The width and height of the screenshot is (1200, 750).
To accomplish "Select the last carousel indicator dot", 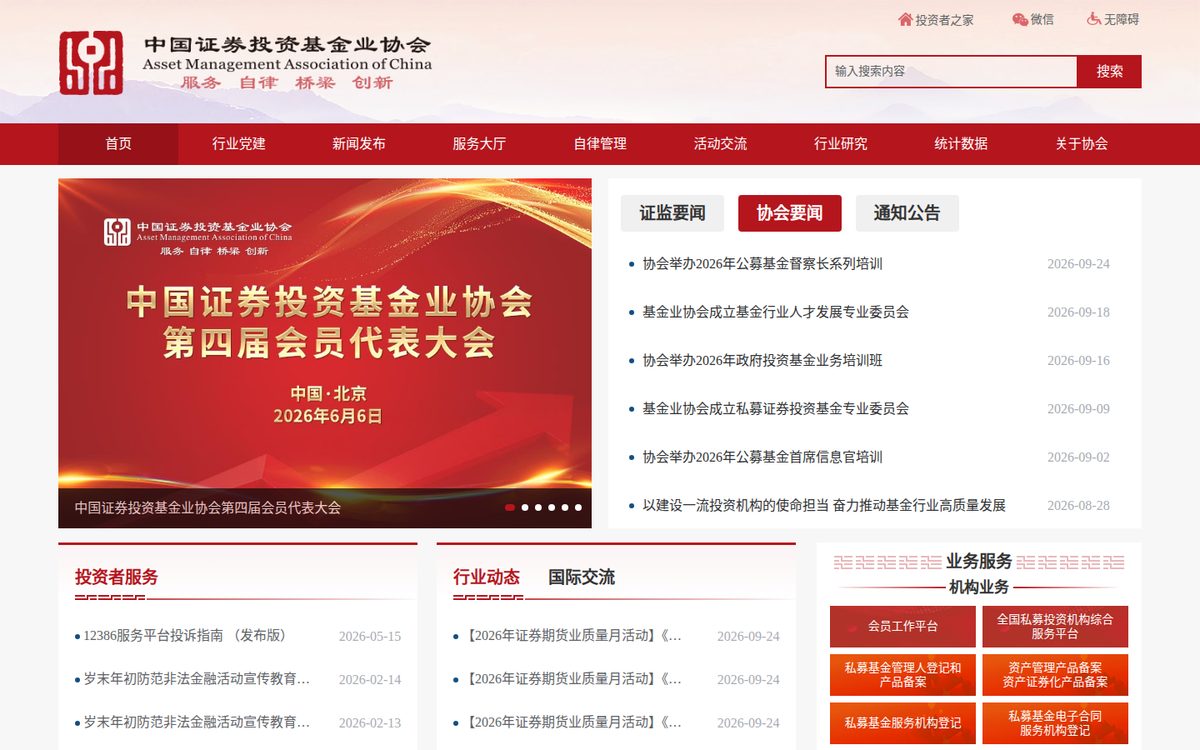I will (x=578, y=507).
